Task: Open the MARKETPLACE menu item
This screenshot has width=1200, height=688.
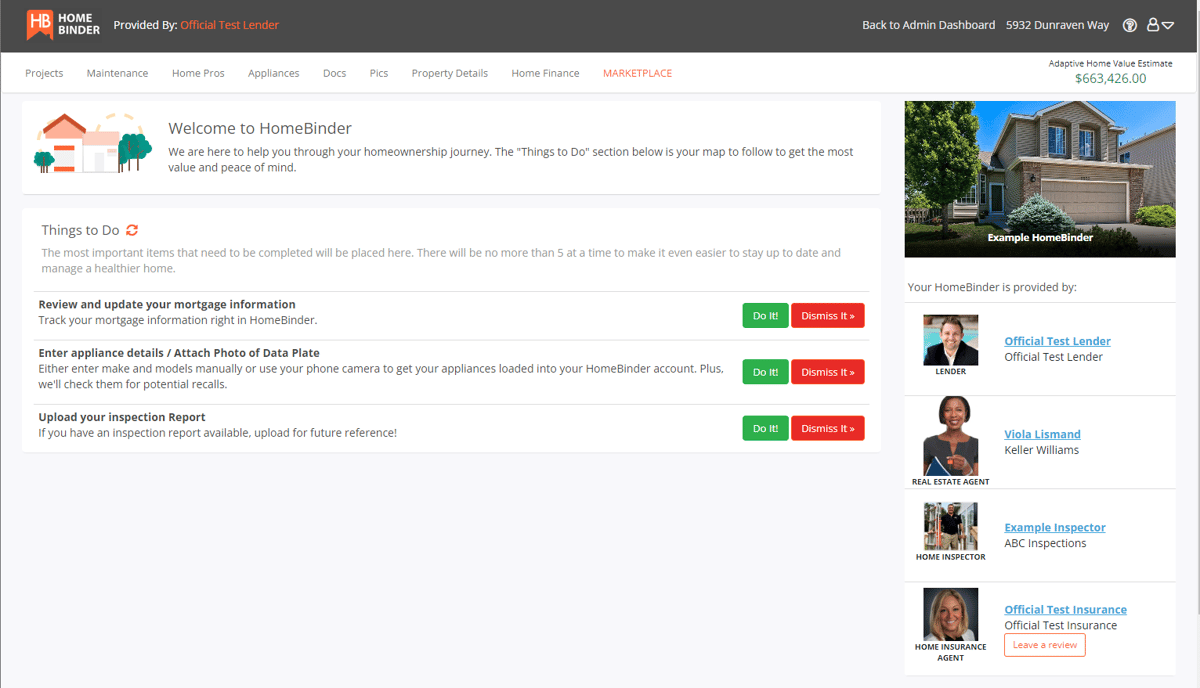Action: point(637,72)
